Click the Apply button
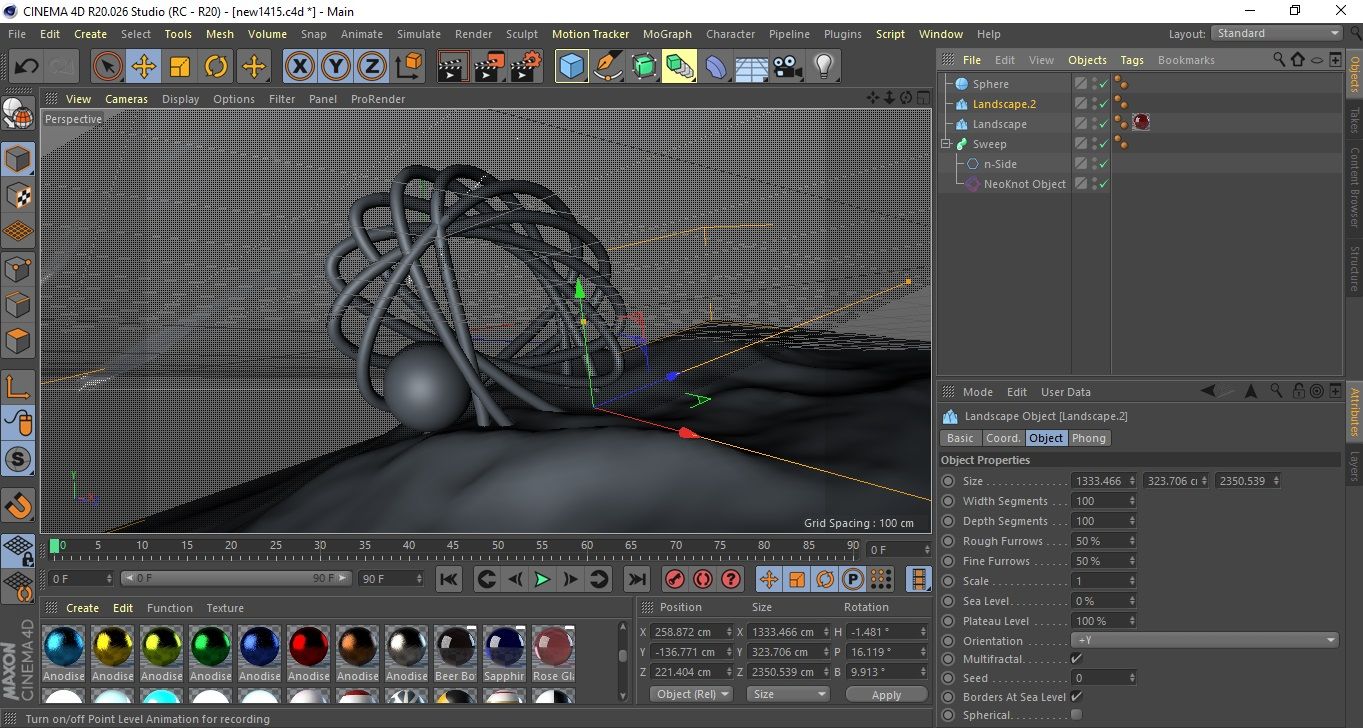 (886, 694)
